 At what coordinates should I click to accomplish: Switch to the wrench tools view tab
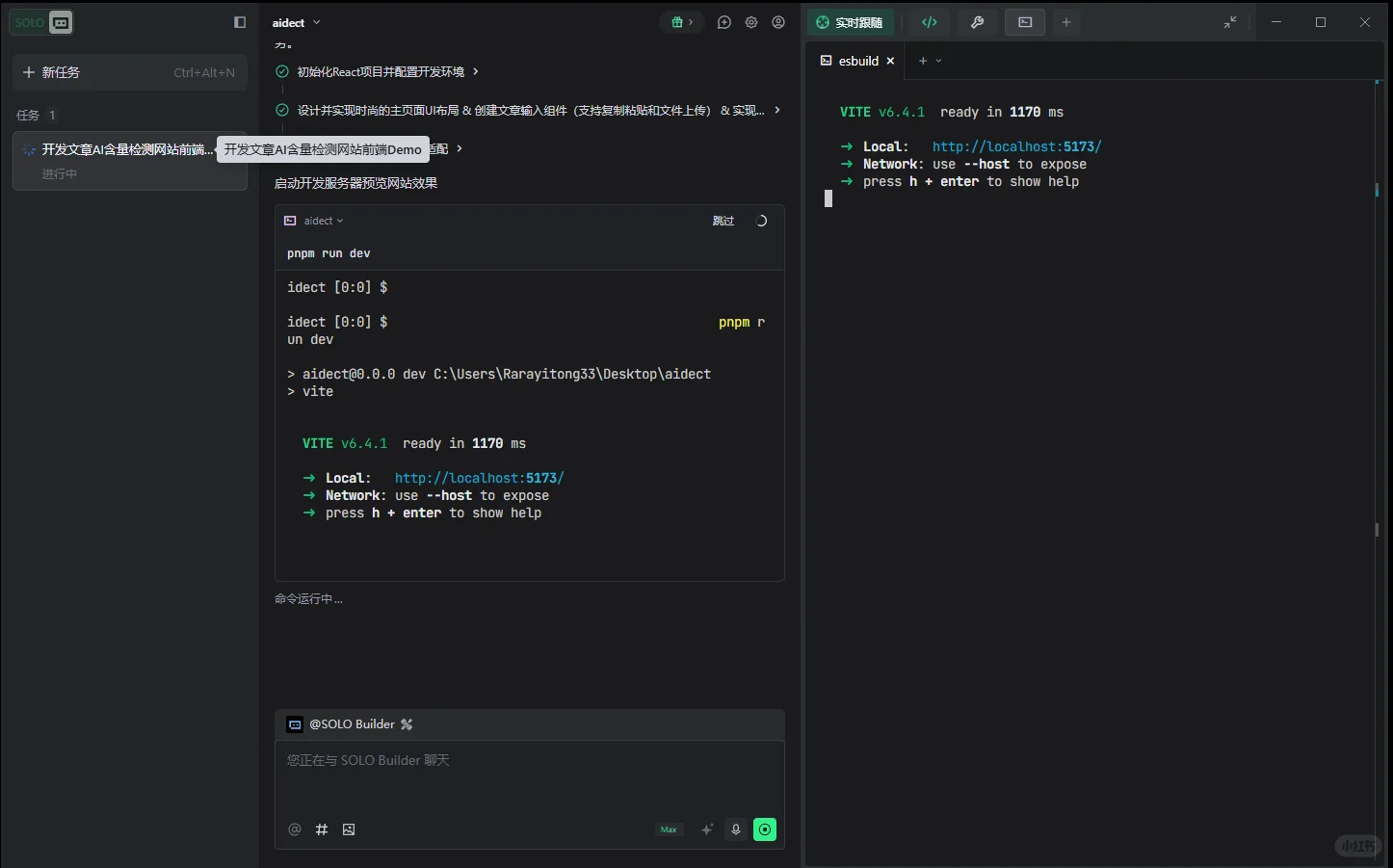pos(977,22)
